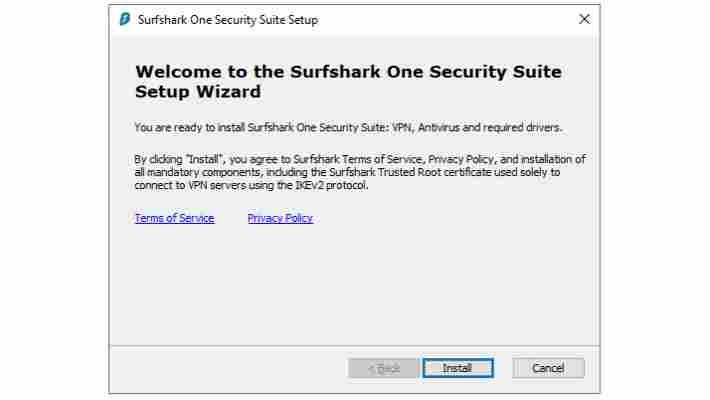Click the Welcome to the Surfshark heading line
This screenshot has height=400, width=710.
coord(348,72)
